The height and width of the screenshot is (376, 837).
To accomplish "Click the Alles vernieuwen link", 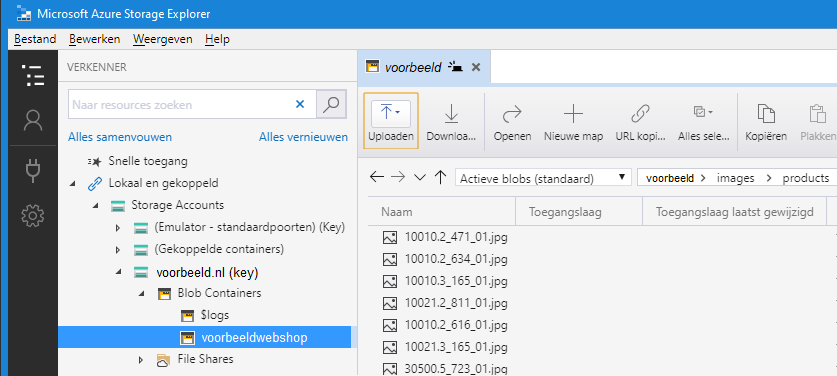I will 303,137.
